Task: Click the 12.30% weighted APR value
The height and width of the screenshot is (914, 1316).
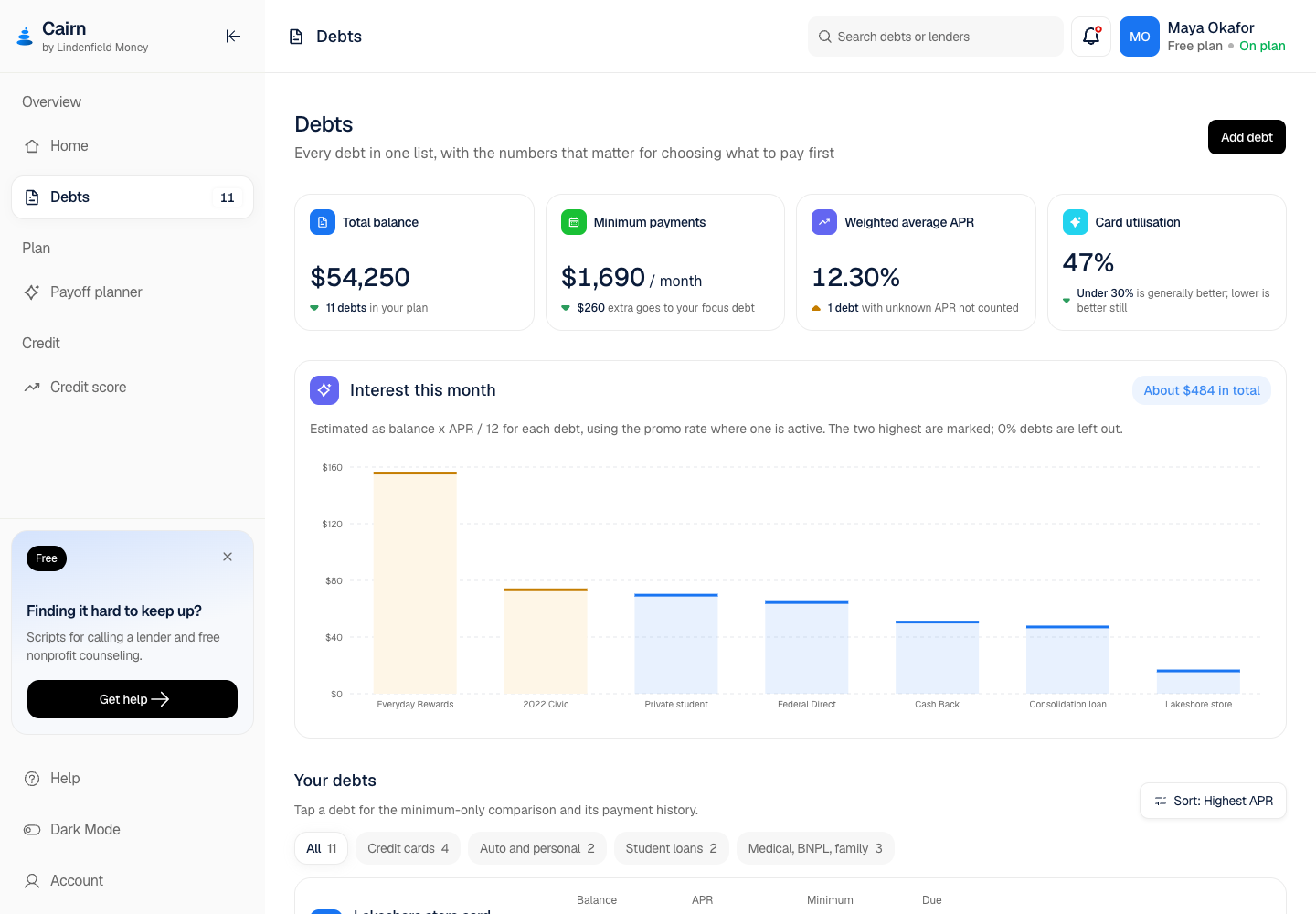Action: tap(856, 277)
